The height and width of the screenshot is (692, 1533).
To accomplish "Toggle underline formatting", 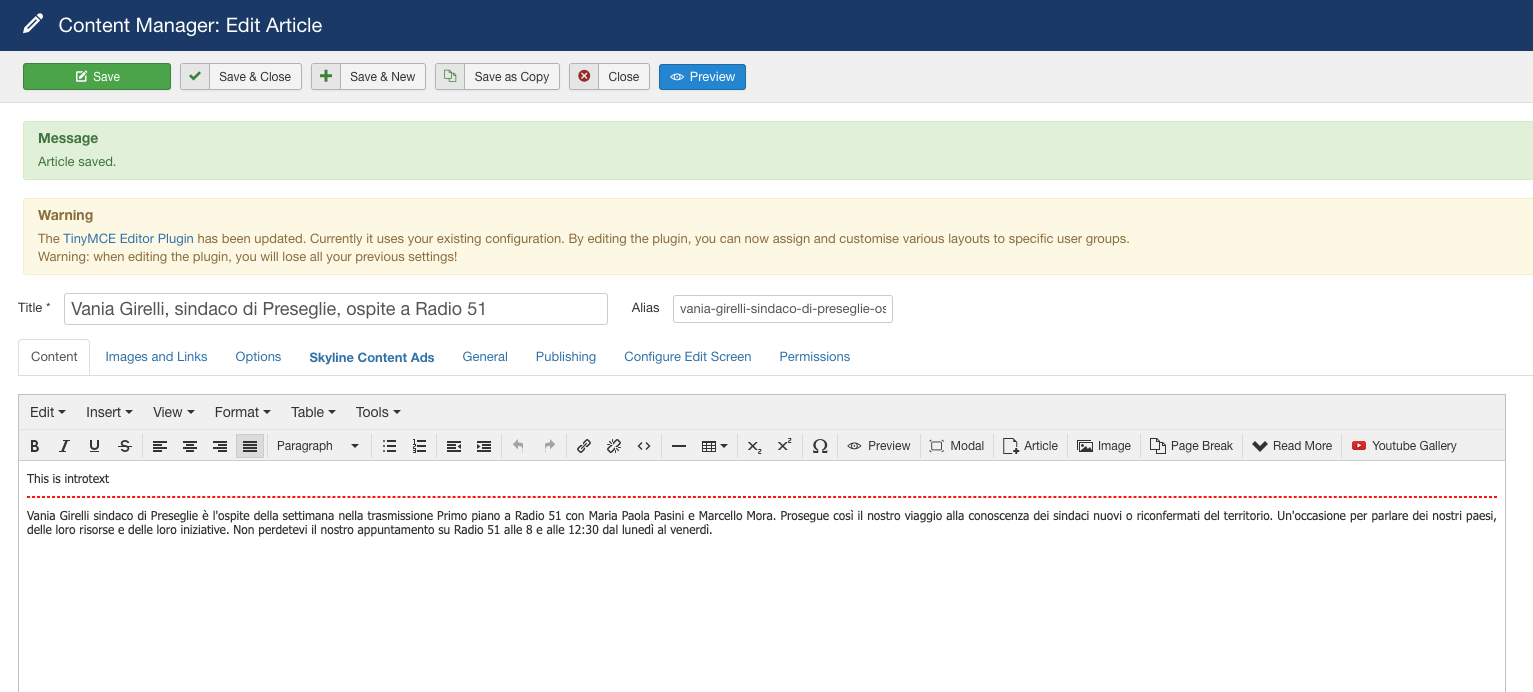I will [x=94, y=446].
